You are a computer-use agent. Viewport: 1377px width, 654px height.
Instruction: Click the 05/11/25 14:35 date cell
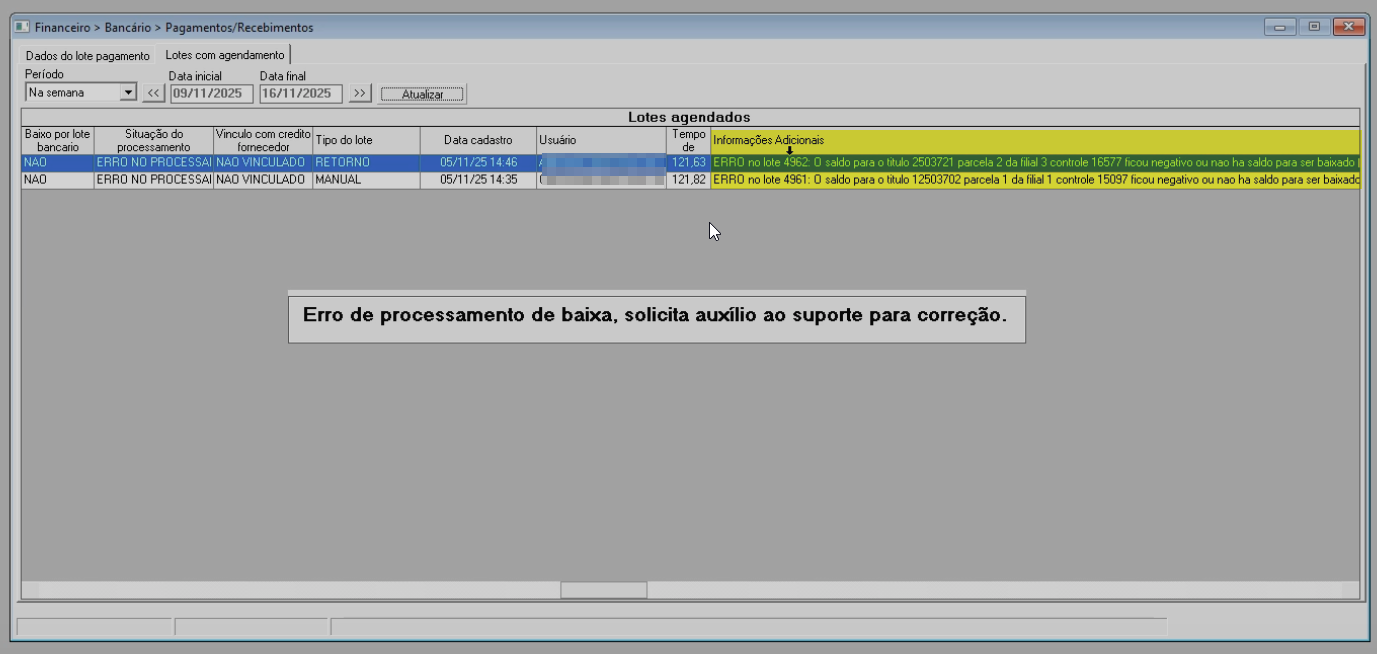point(478,180)
